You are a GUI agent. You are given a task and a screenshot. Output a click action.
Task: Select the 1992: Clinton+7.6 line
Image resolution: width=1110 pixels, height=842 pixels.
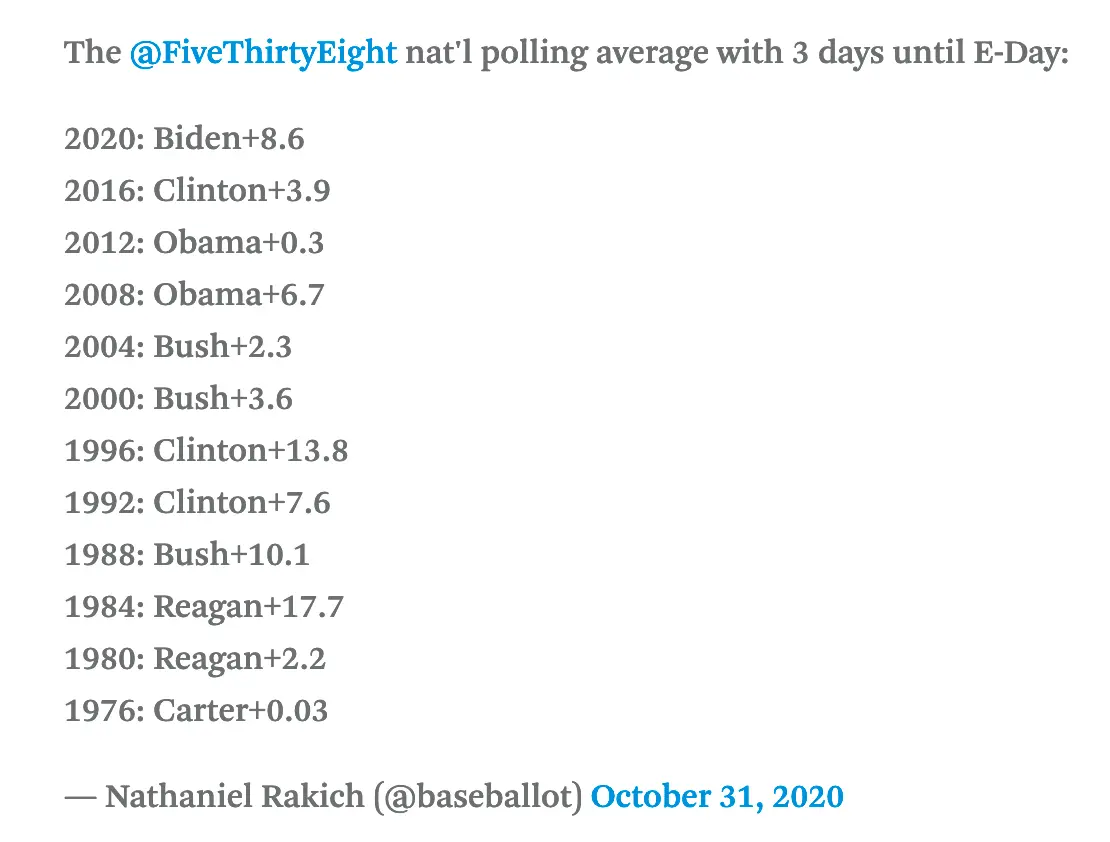197,503
